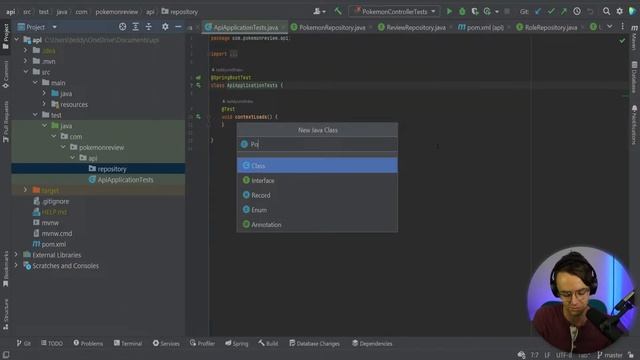Open Spring tool window
Viewport: 640px width, 360px height.
coord(237,343)
